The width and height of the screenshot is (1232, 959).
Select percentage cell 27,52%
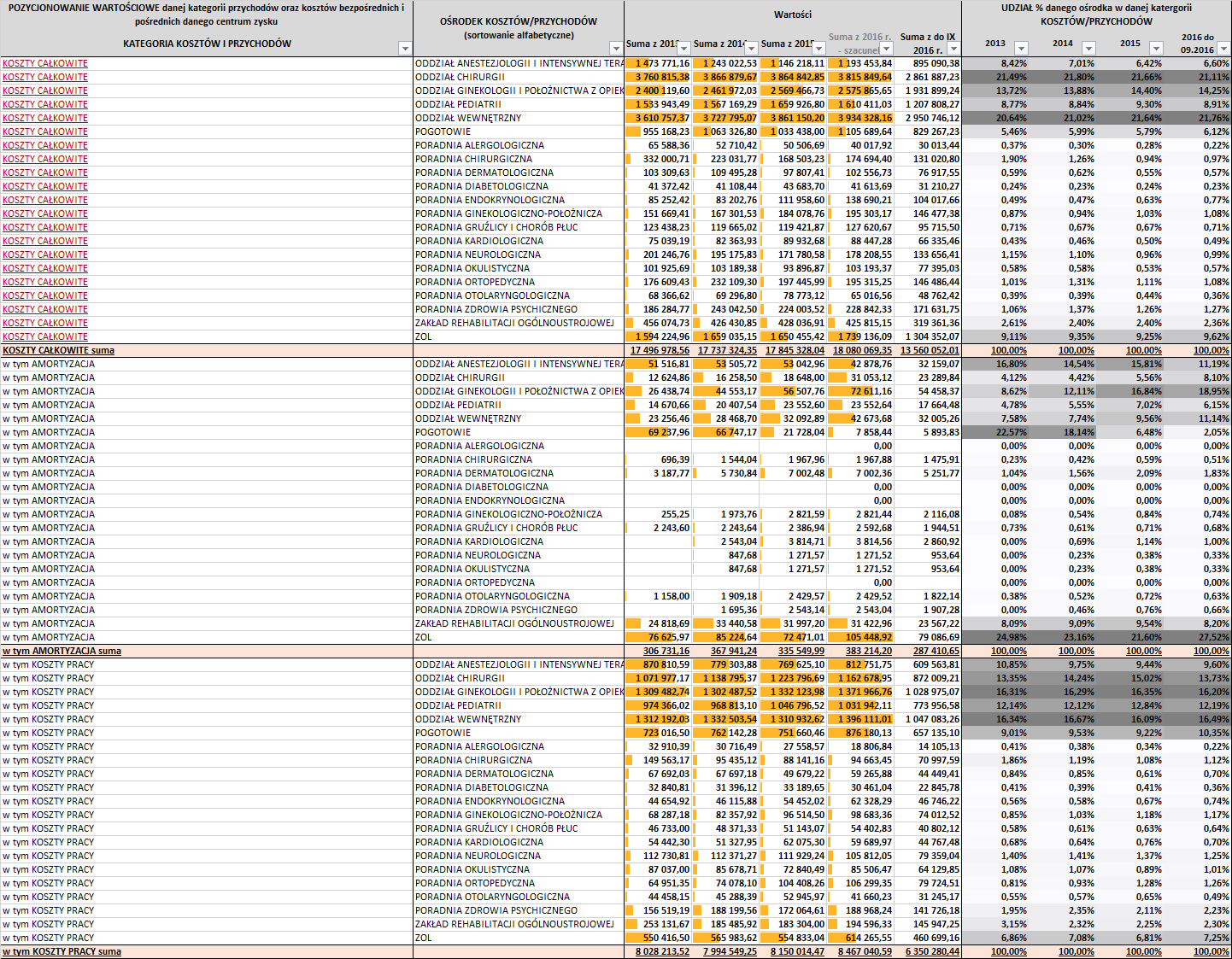(x=1198, y=637)
